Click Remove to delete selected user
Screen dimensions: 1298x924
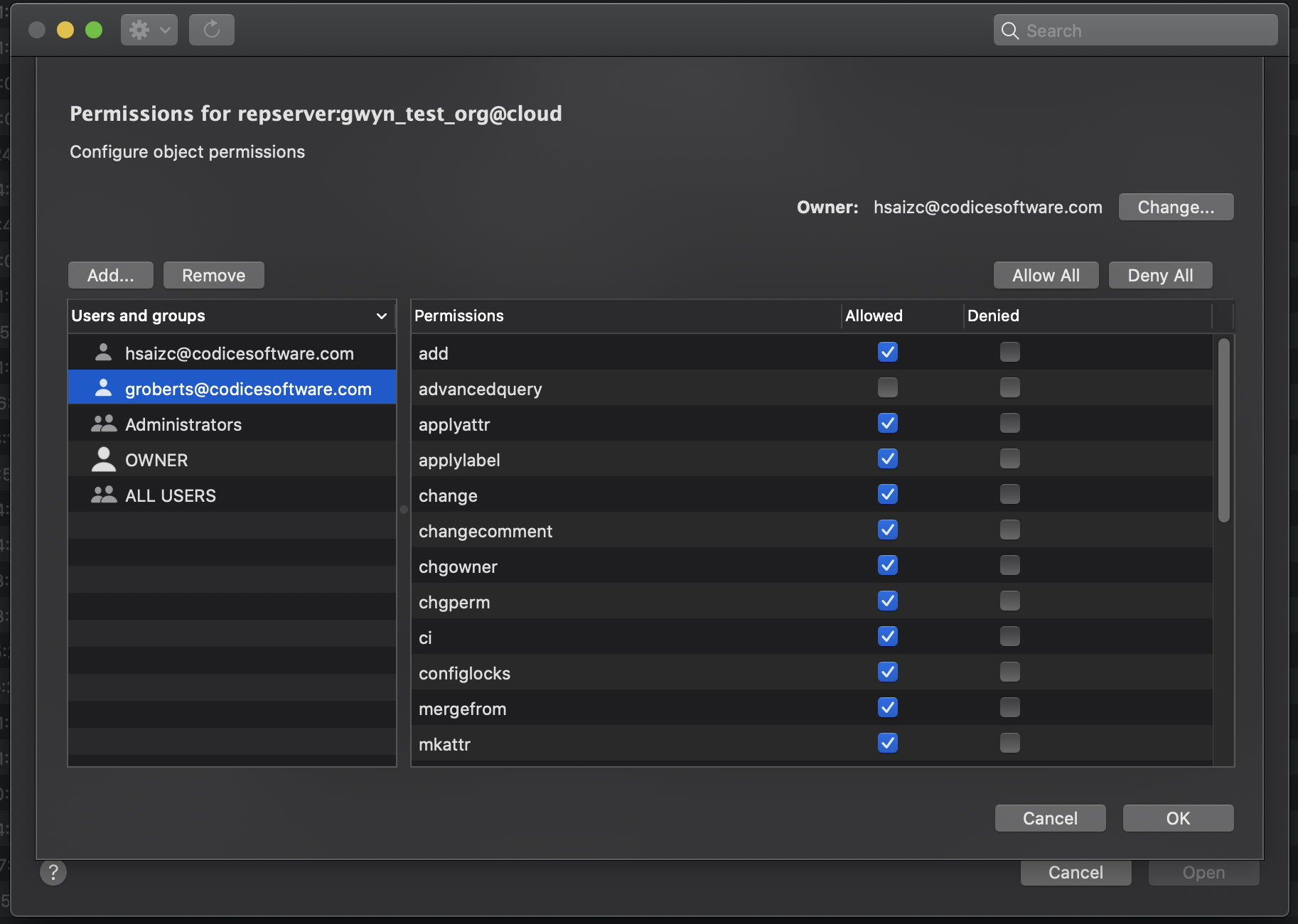[x=213, y=275]
